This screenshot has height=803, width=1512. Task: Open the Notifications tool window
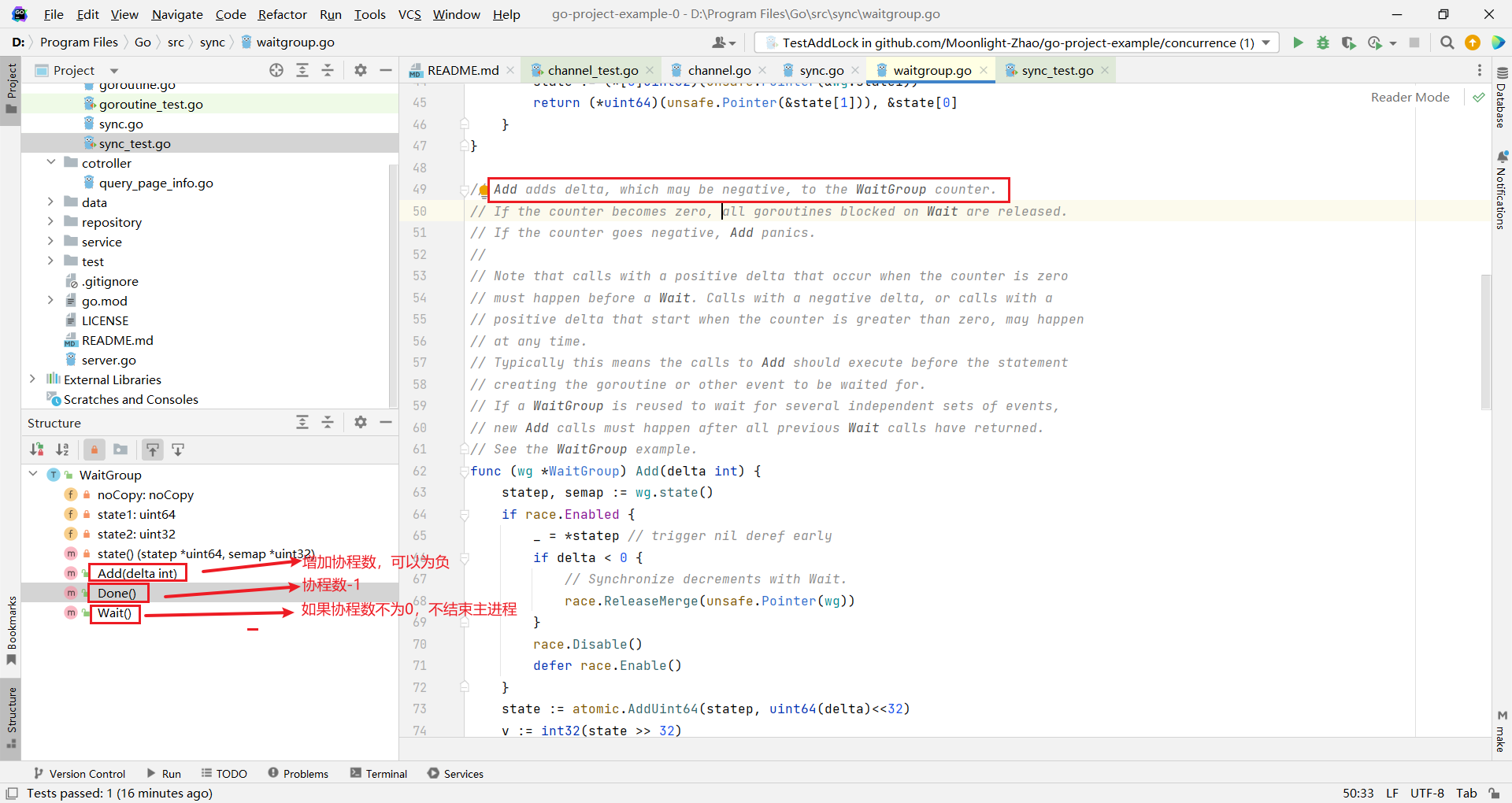coord(1502,191)
